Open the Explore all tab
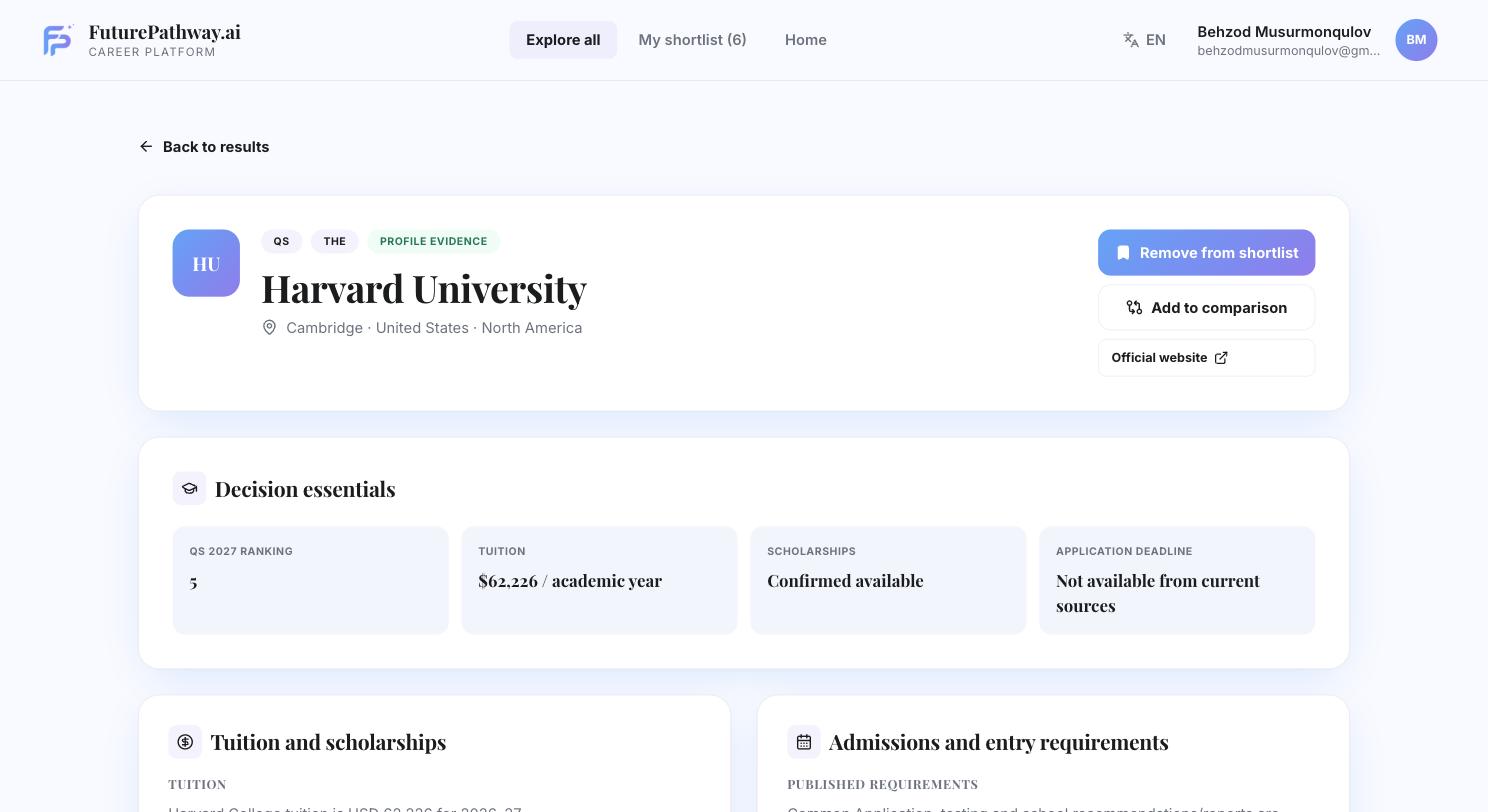This screenshot has height=812, width=1488. point(563,40)
